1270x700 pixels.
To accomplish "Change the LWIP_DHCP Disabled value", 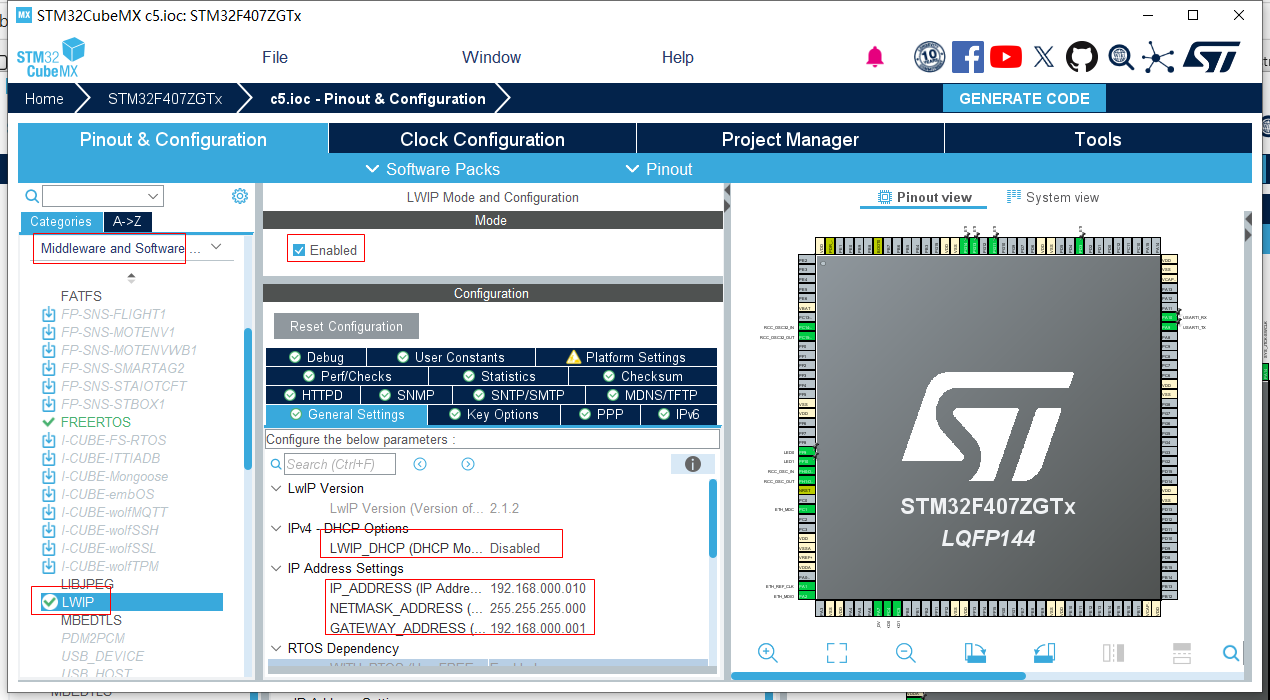I will click(514, 548).
